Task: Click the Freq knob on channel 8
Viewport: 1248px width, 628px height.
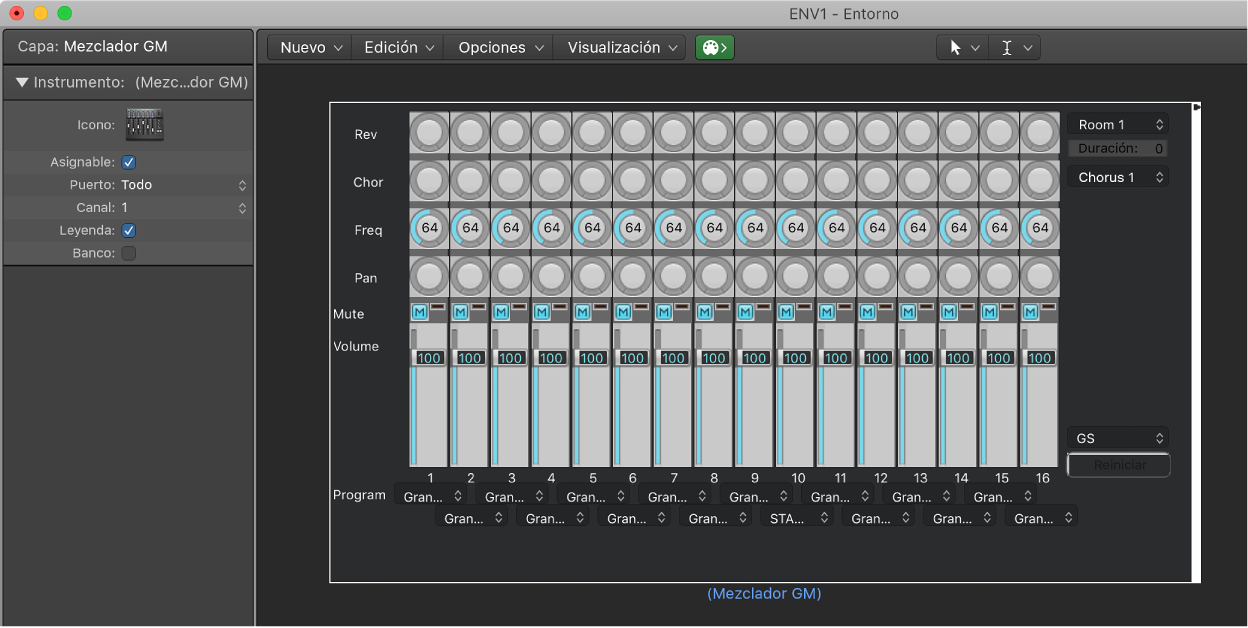Action: pos(714,228)
